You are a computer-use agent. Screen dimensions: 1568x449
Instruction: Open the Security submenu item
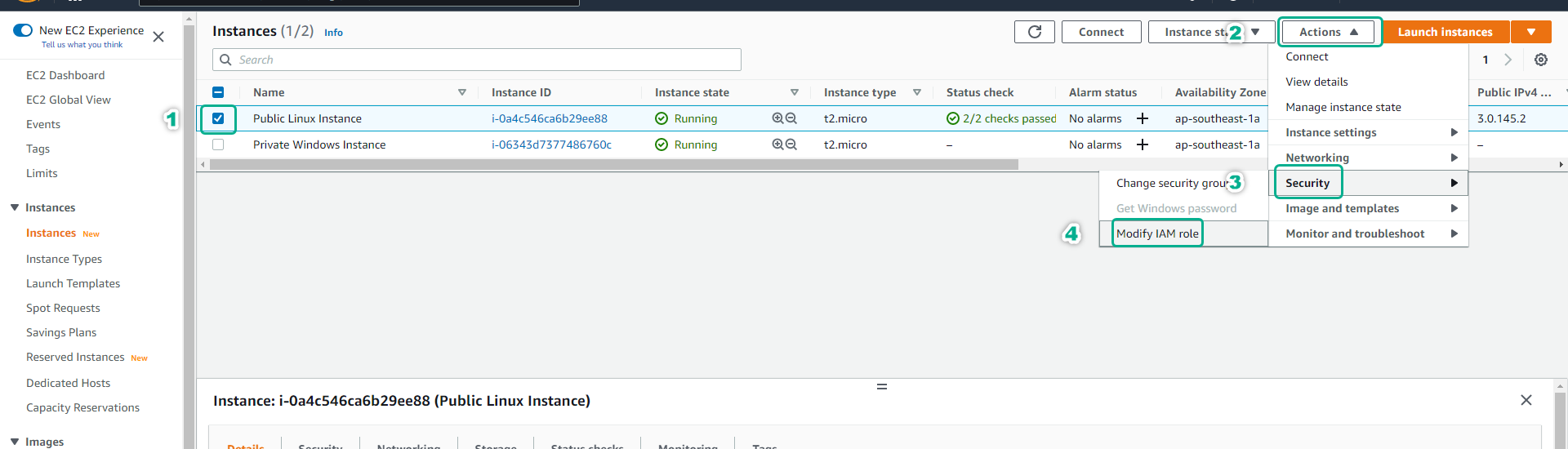pos(1307,183)
